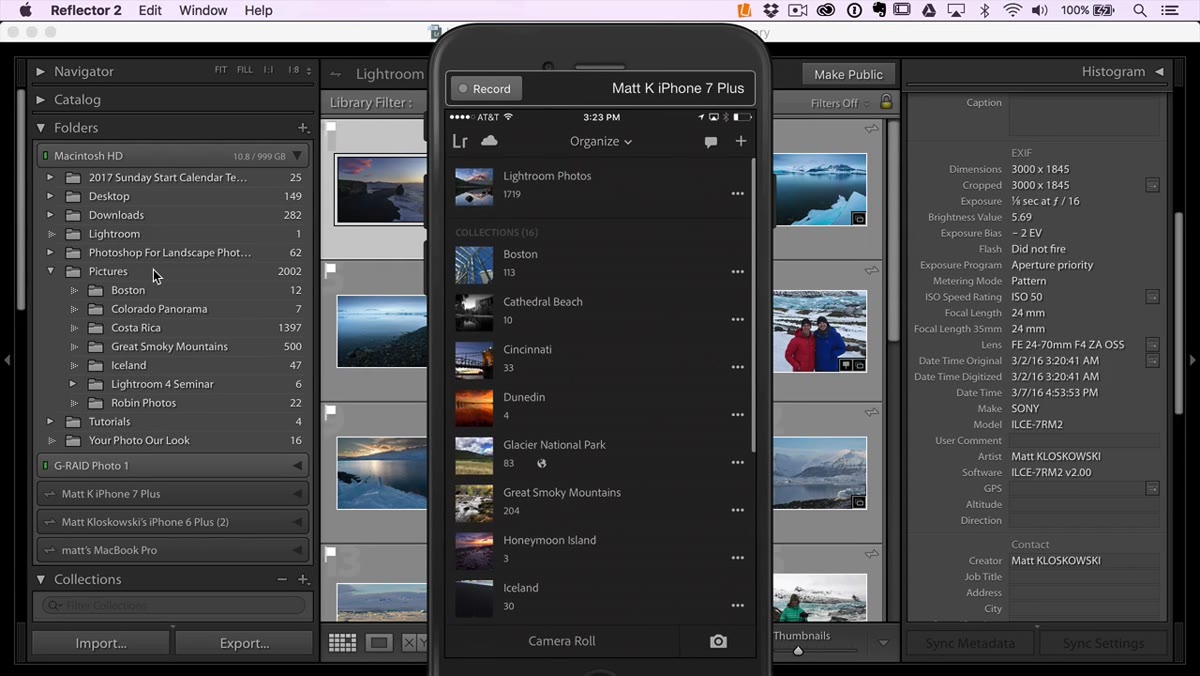Open options dots for Iceland collection
The height and width of the screenshot is (676, 1200).
click(x=737, y=606)
